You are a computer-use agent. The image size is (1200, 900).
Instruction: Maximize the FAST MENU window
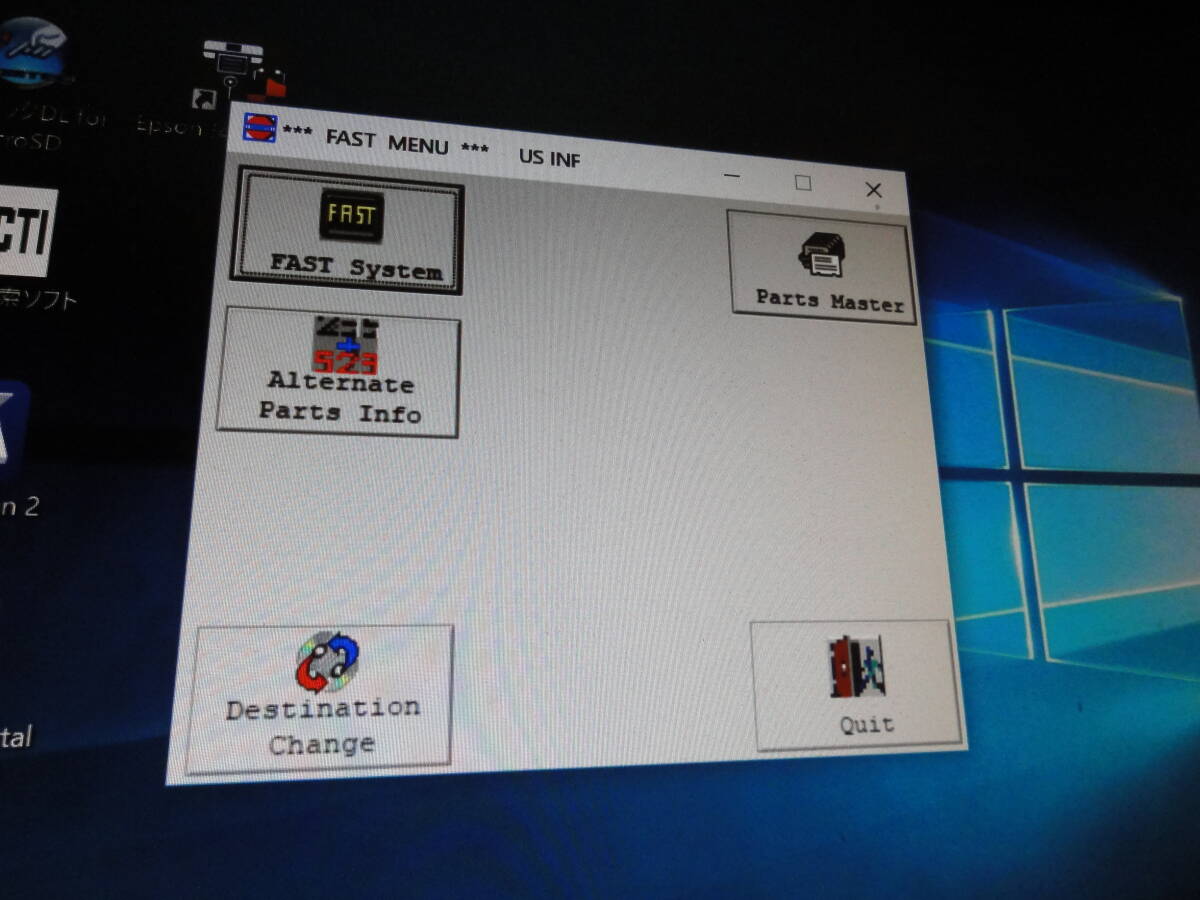pos(803,183)
